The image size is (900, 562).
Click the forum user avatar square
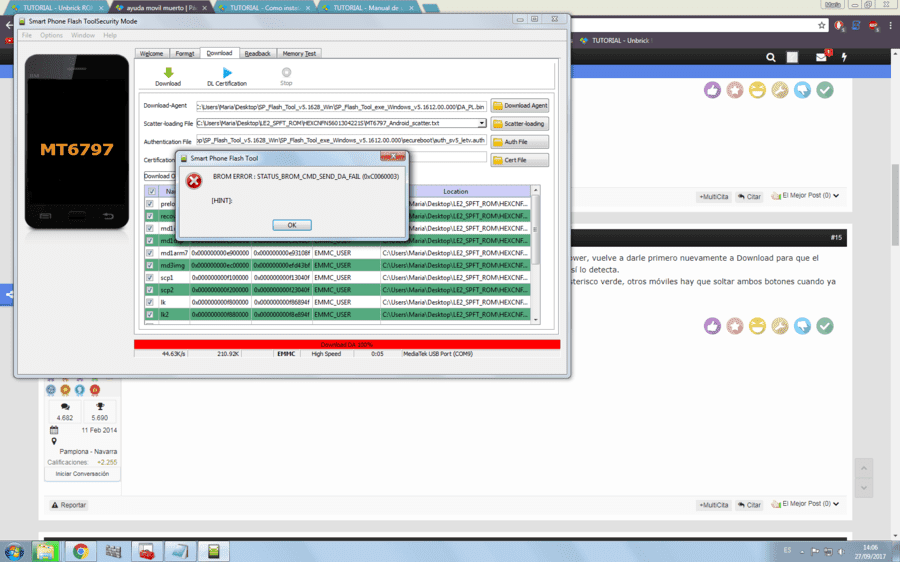(792, 57)
